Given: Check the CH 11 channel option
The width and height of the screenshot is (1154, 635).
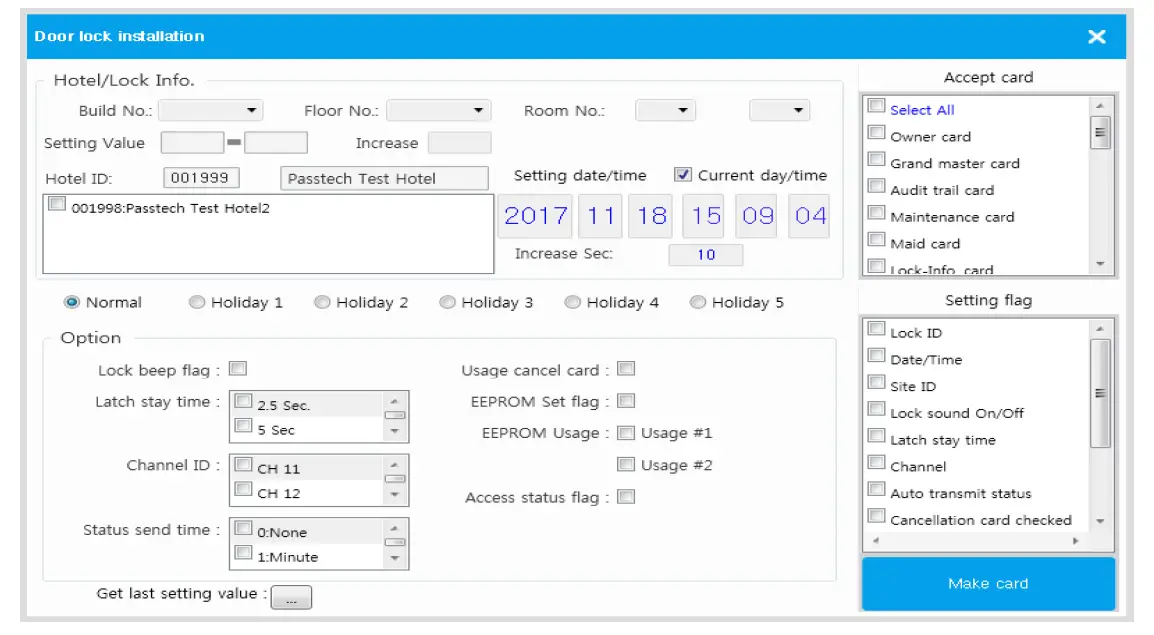Looking at the screenshot, I should click(x=243, y=464).
